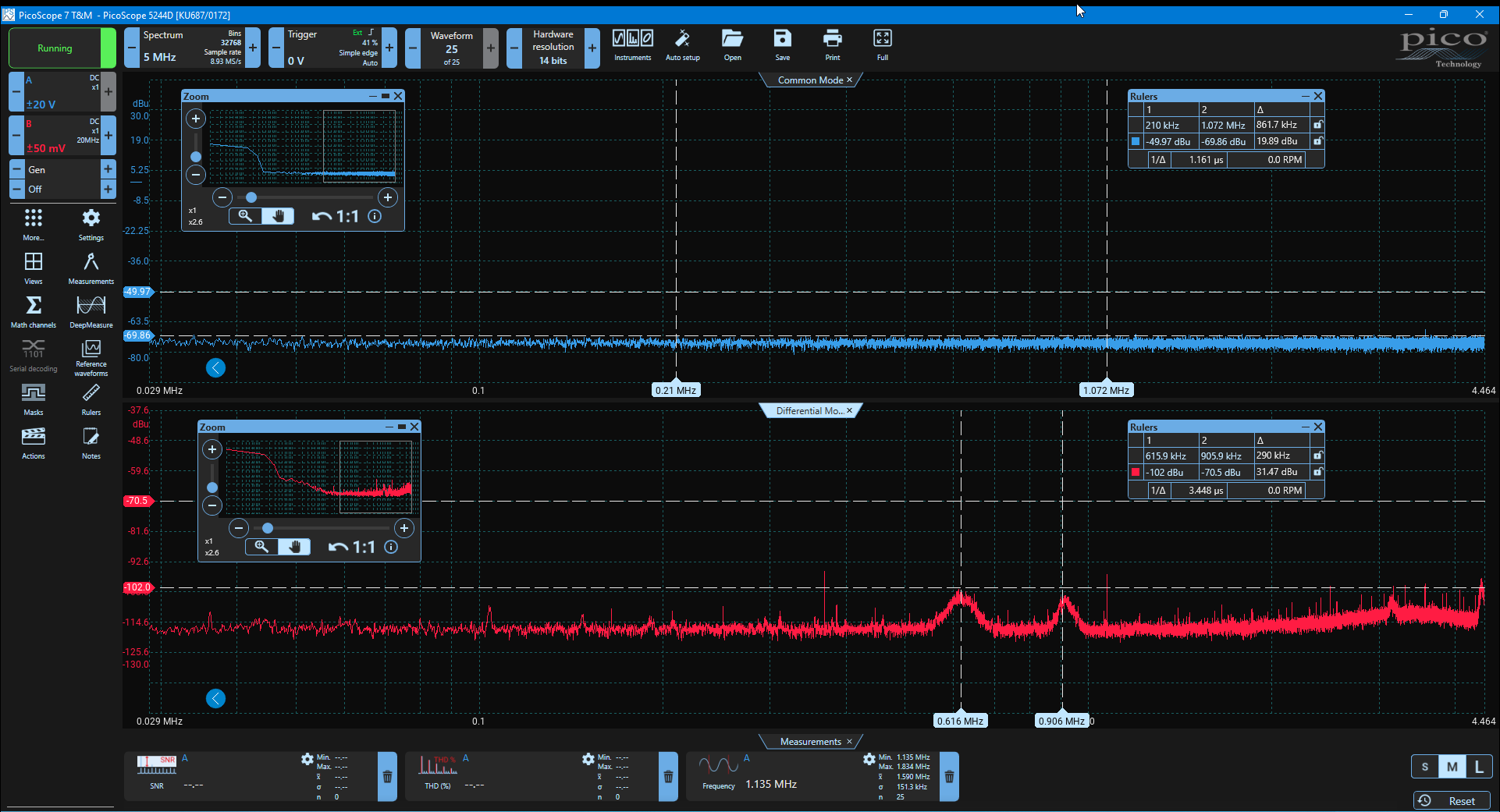Select the hand pan tool in Common Mode Zoom panel
The width and height of the screenshot is (1500, 812).
point(278,216)
